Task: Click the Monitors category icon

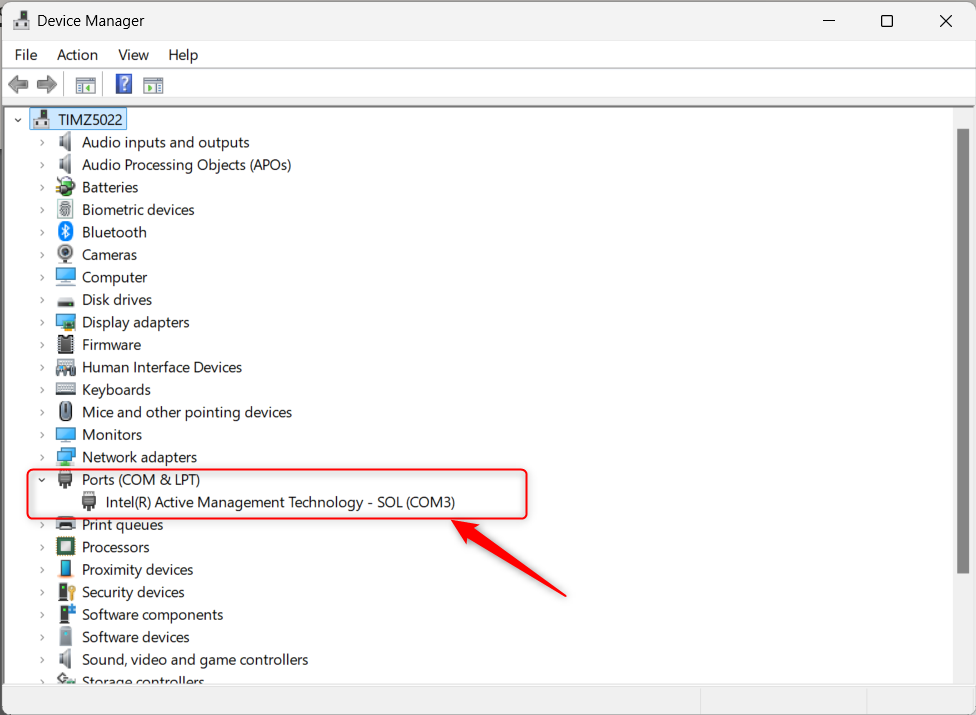Action: 65,434
